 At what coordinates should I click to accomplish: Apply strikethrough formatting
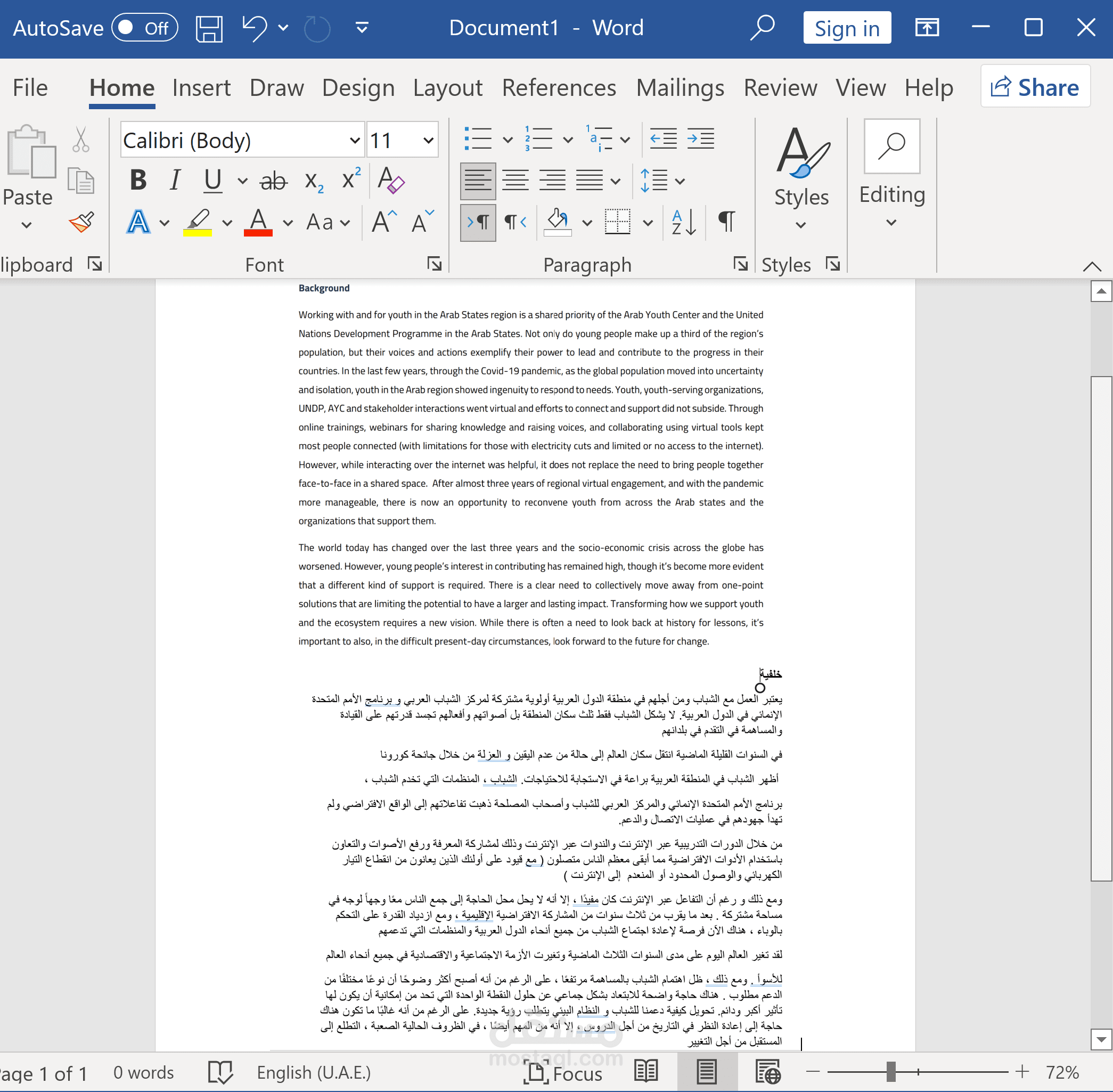pos(273,181)
